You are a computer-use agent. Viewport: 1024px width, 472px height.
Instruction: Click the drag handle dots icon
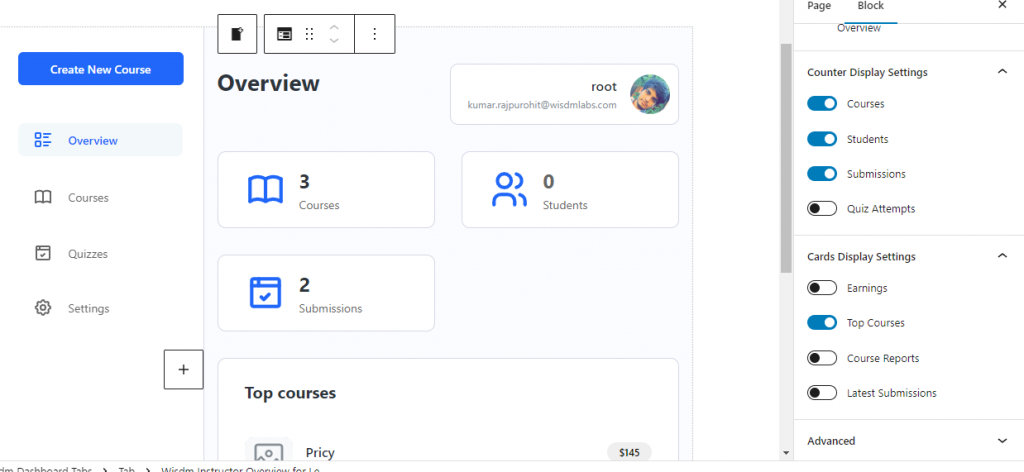point(309,34)
